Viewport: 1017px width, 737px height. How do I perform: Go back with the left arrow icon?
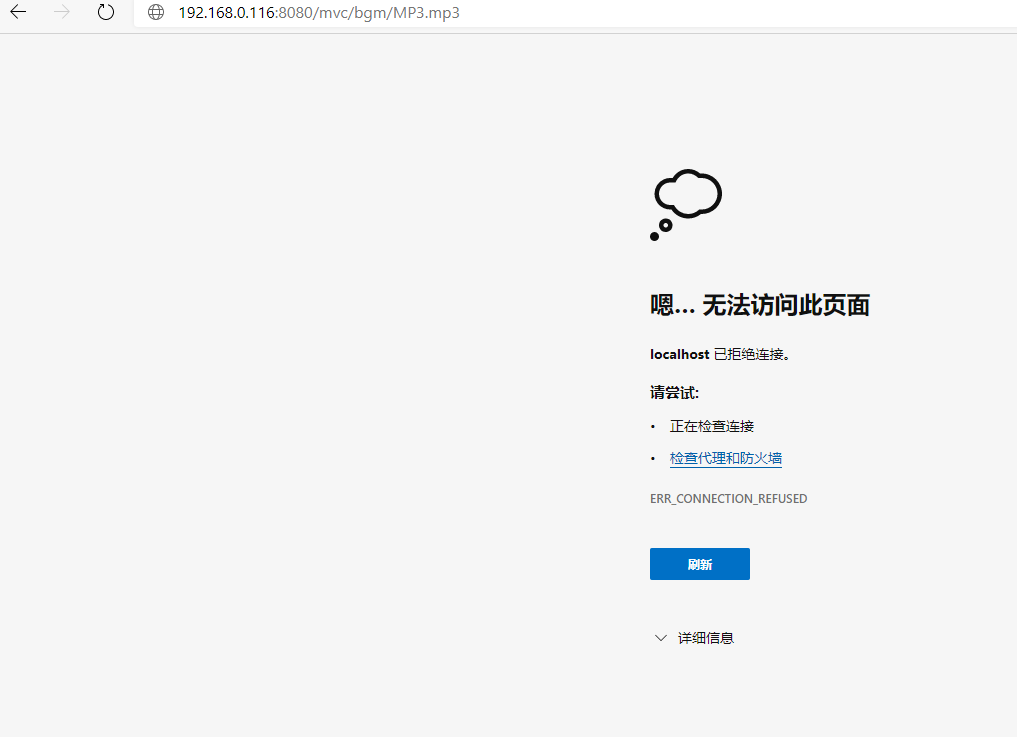(x=18, y=12)
